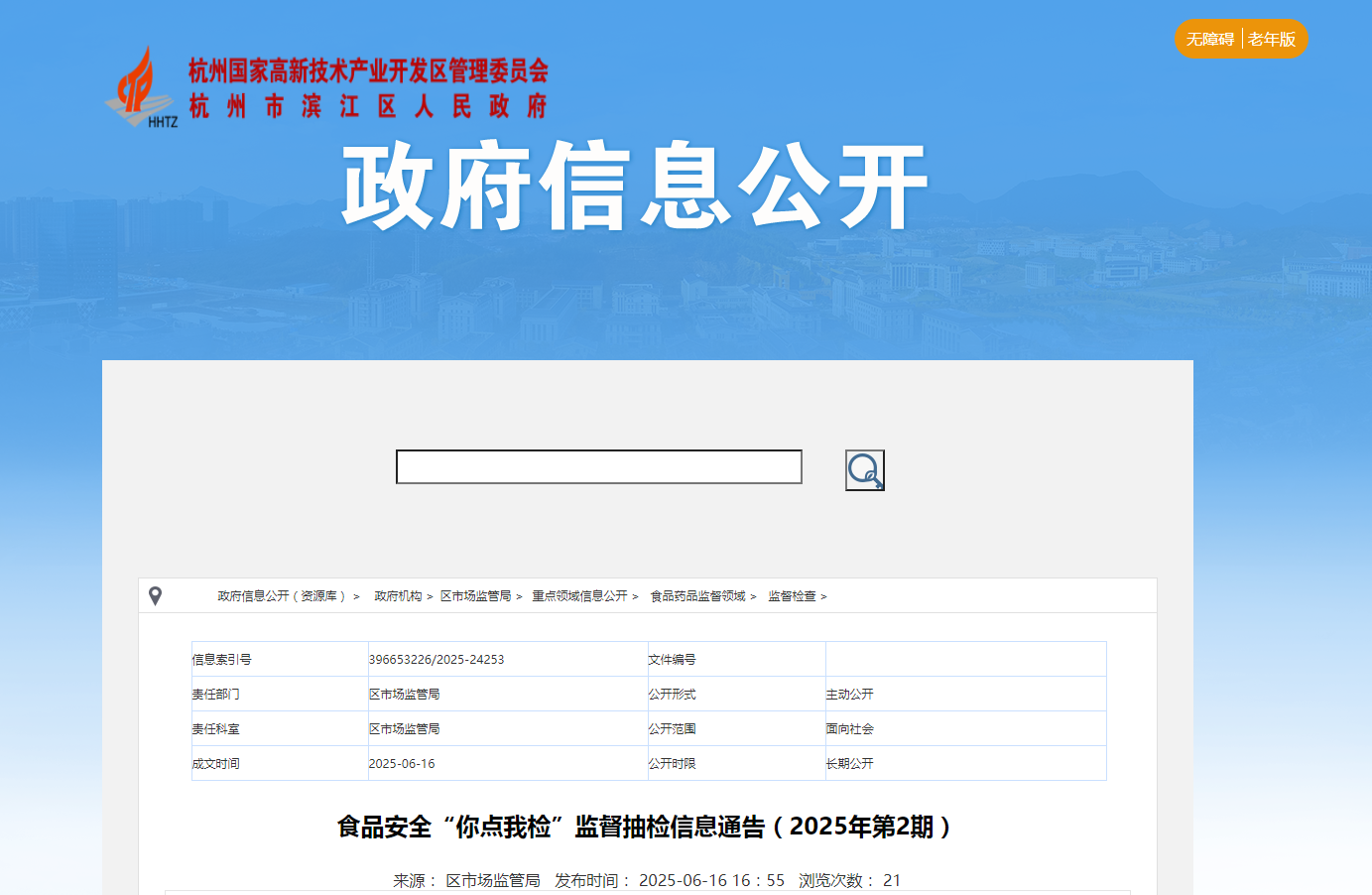Click the 成文时间 label cell
This screenshot has width=1372, height=895.
[x=280, y=764]
